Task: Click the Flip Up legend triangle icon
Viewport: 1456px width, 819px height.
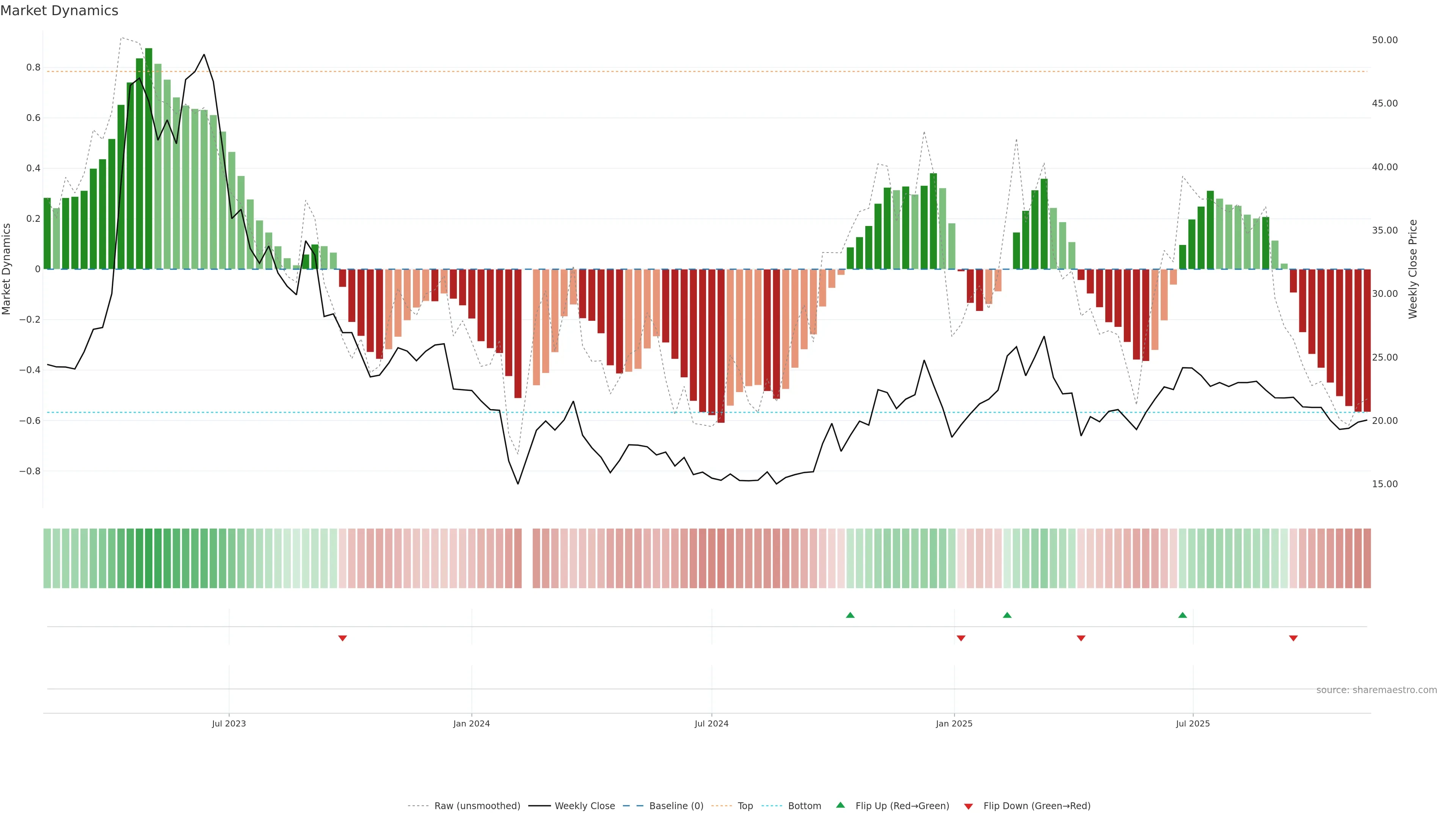Action: (841, 805)
